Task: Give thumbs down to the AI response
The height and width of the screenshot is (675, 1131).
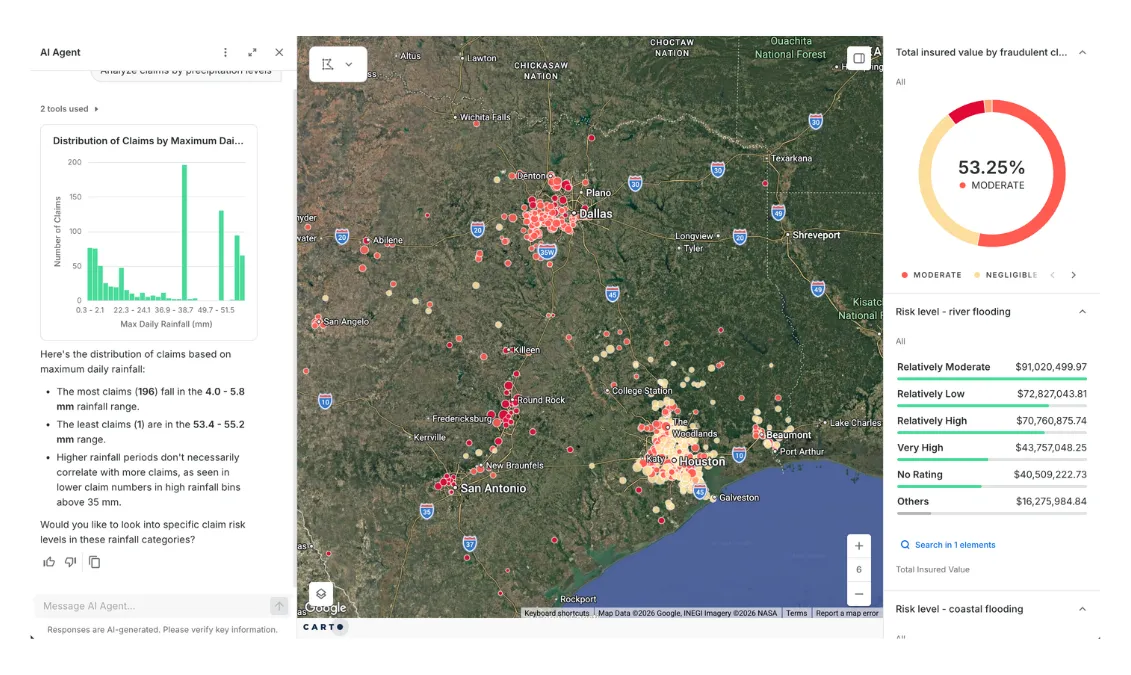Action: click(x=71, y=562)
